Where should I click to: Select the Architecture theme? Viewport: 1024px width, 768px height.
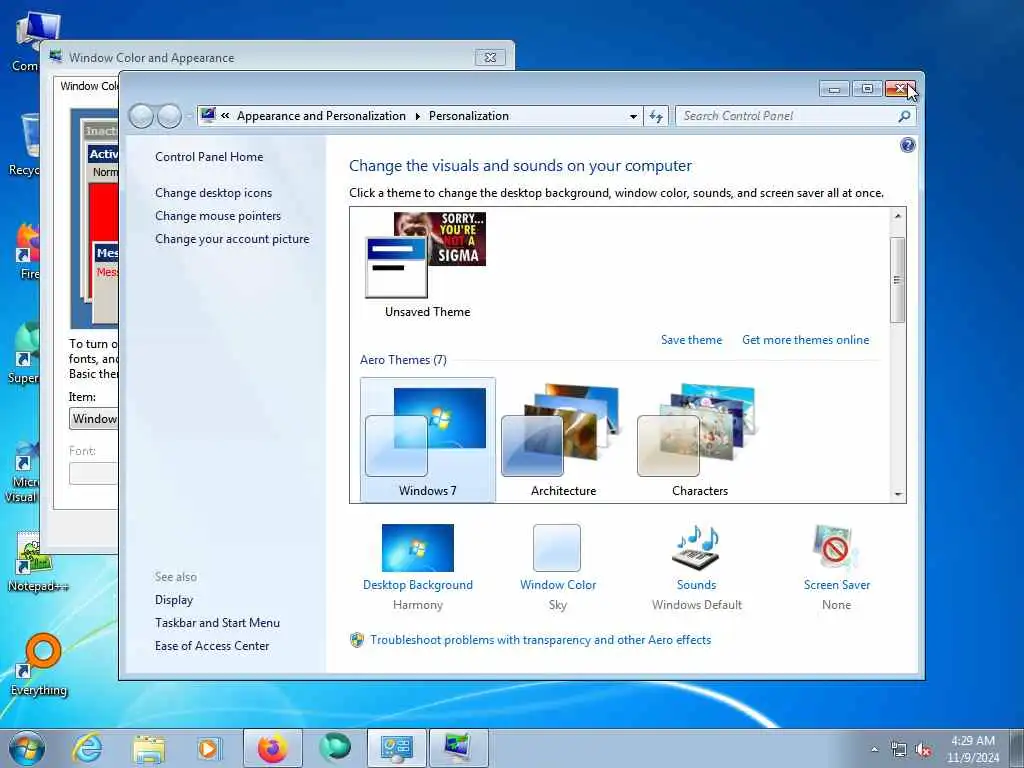tap(563, 440)
